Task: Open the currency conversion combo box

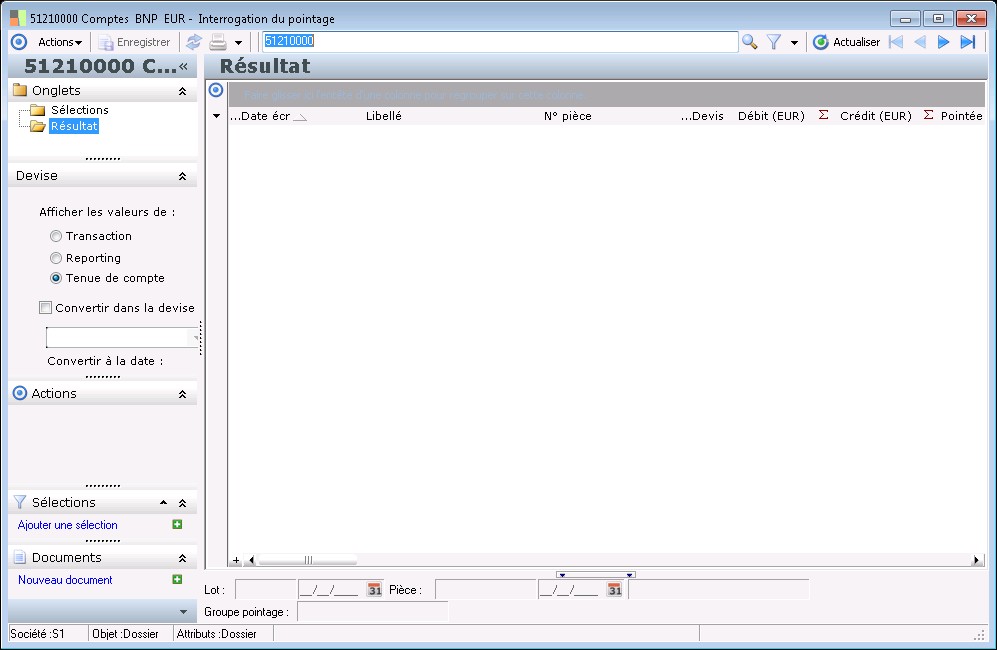Action: [x=123, y=337]
